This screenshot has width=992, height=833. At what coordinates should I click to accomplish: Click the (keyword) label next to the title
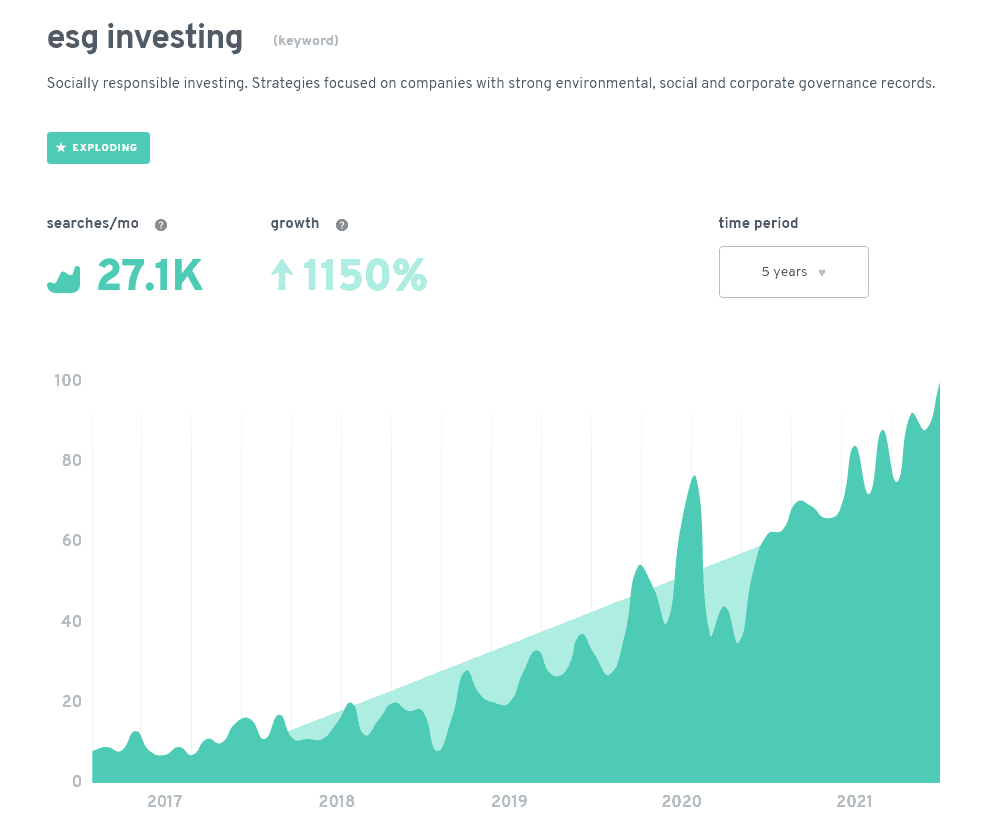point(304,41)
